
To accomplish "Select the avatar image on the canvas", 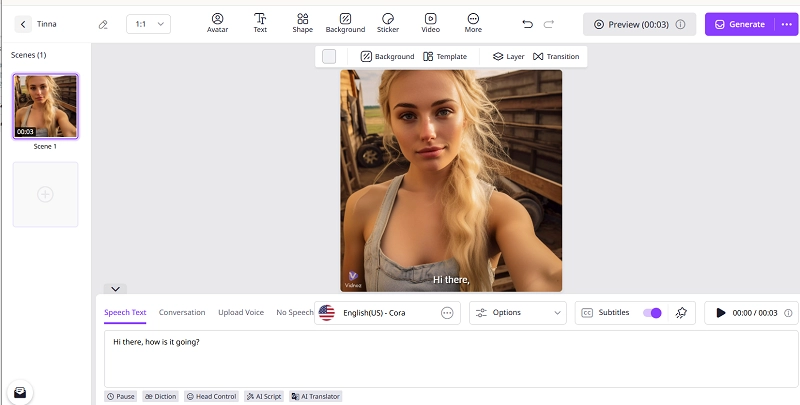I will click(x=451, y=181).
